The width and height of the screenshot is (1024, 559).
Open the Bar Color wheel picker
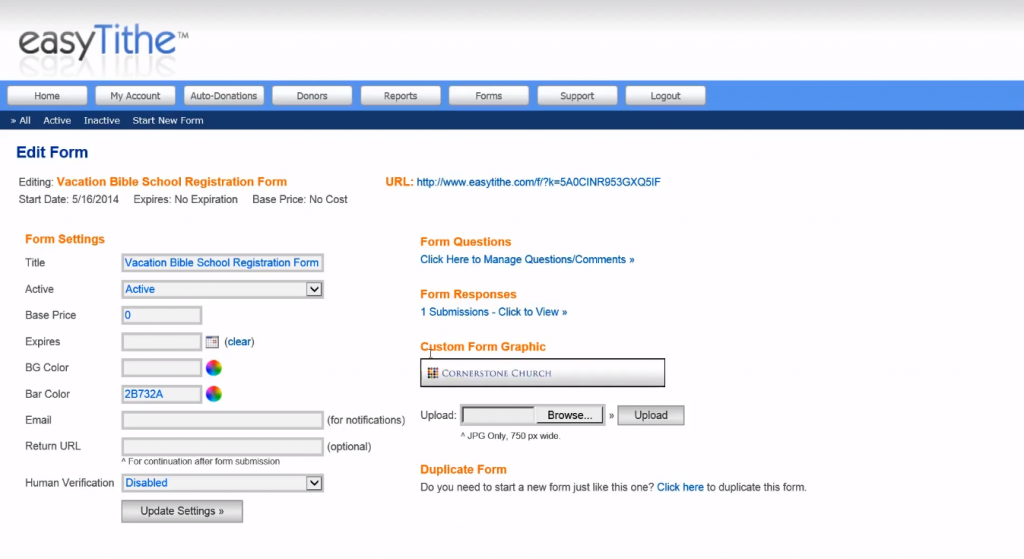(213, 394)
